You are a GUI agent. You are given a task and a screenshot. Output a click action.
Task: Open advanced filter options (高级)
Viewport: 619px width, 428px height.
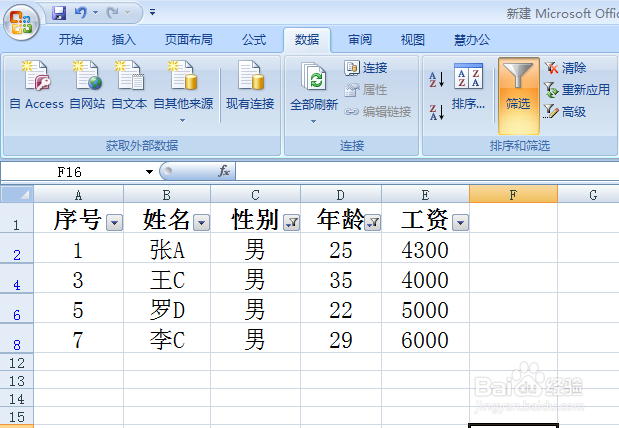tap(565, 112)
